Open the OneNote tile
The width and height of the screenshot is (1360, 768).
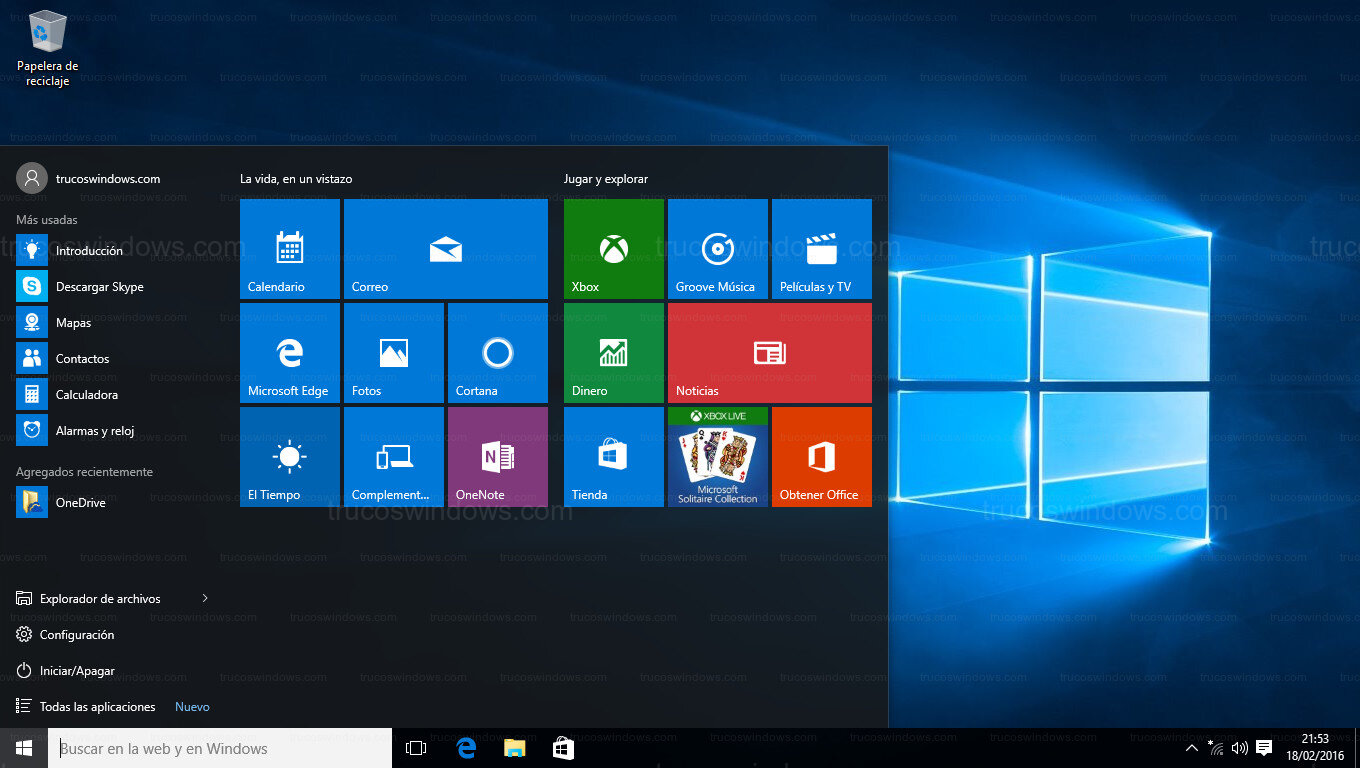click(x=496, y=456)
